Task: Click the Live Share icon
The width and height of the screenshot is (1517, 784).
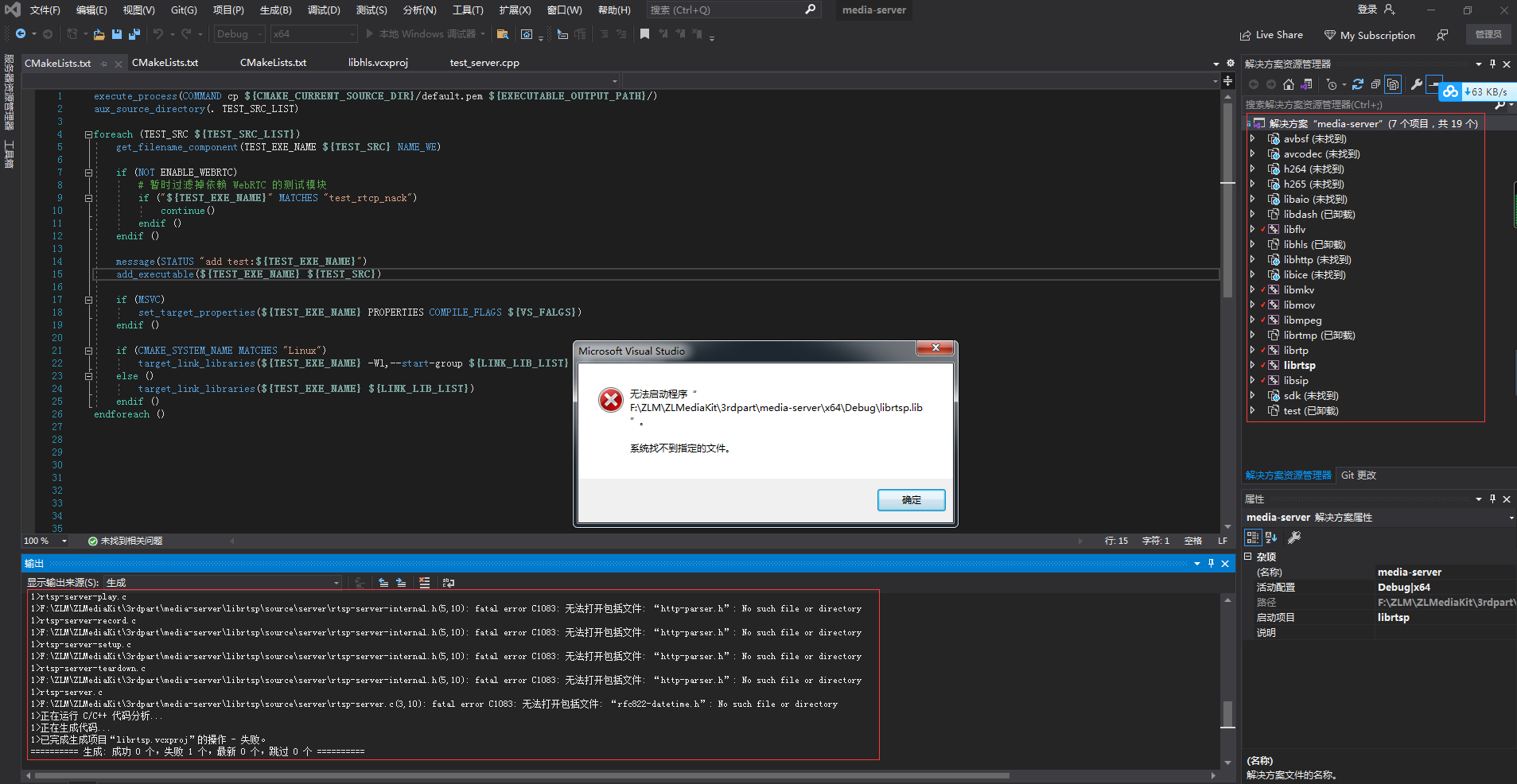Action: coord(1246,36)
